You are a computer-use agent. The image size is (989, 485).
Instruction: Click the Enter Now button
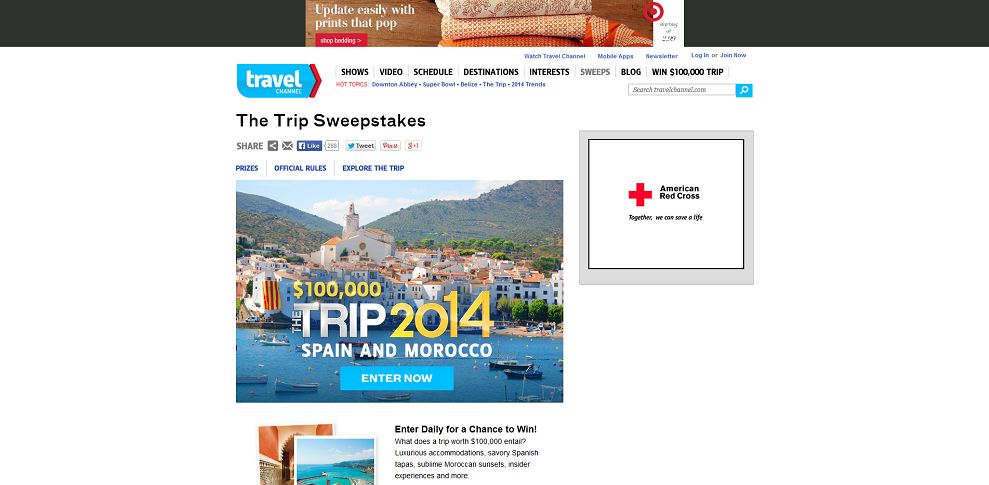(397, 378)
